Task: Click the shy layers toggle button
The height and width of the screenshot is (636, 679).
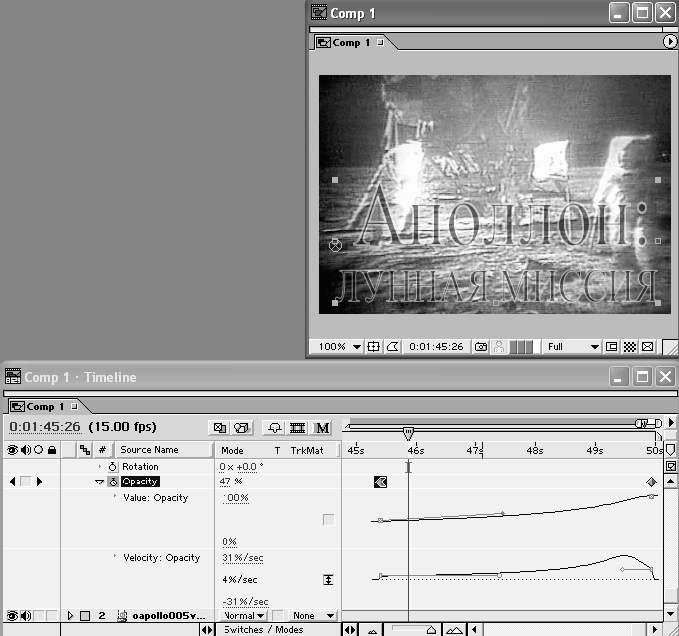Action: 272,428
